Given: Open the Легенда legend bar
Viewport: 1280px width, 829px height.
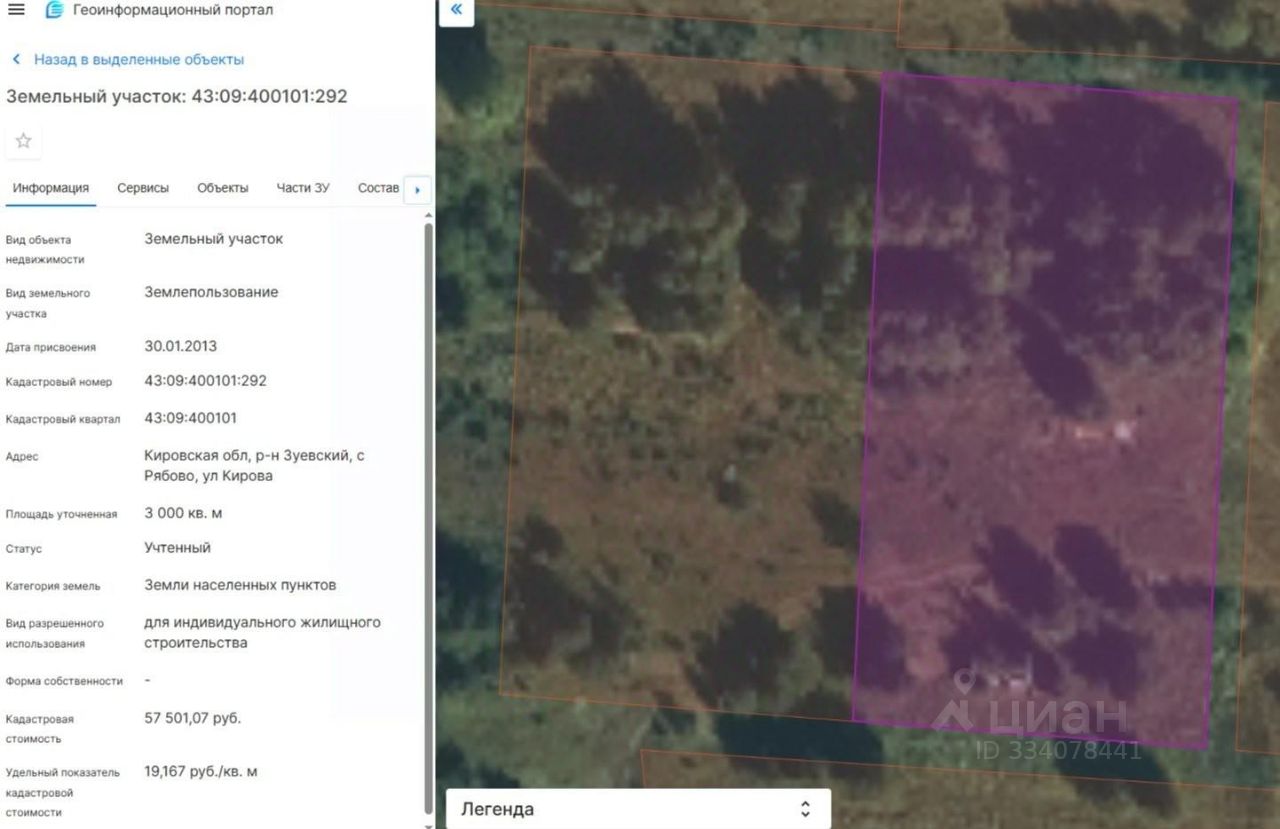Looking at the screenshot, I should (638, 809).
